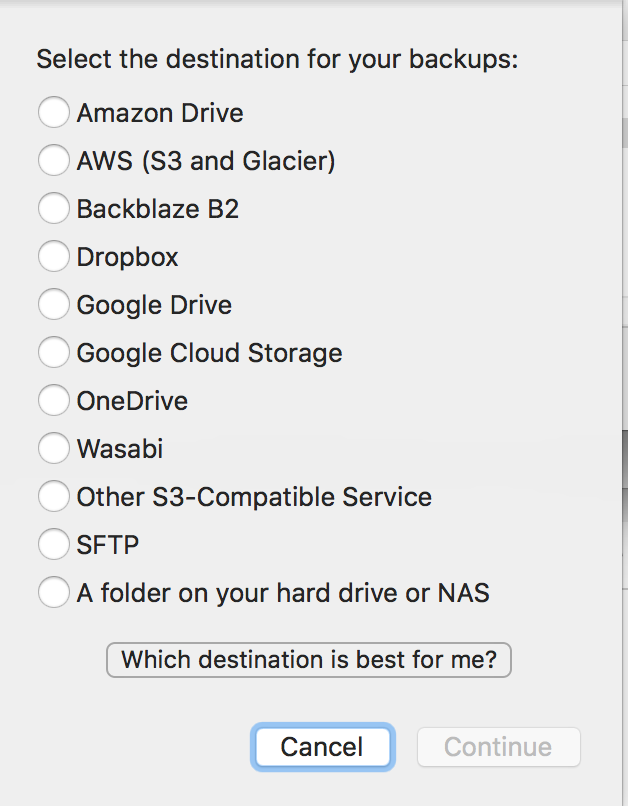Click the 'Amazon Drive' label text

[x=160, y=112]
